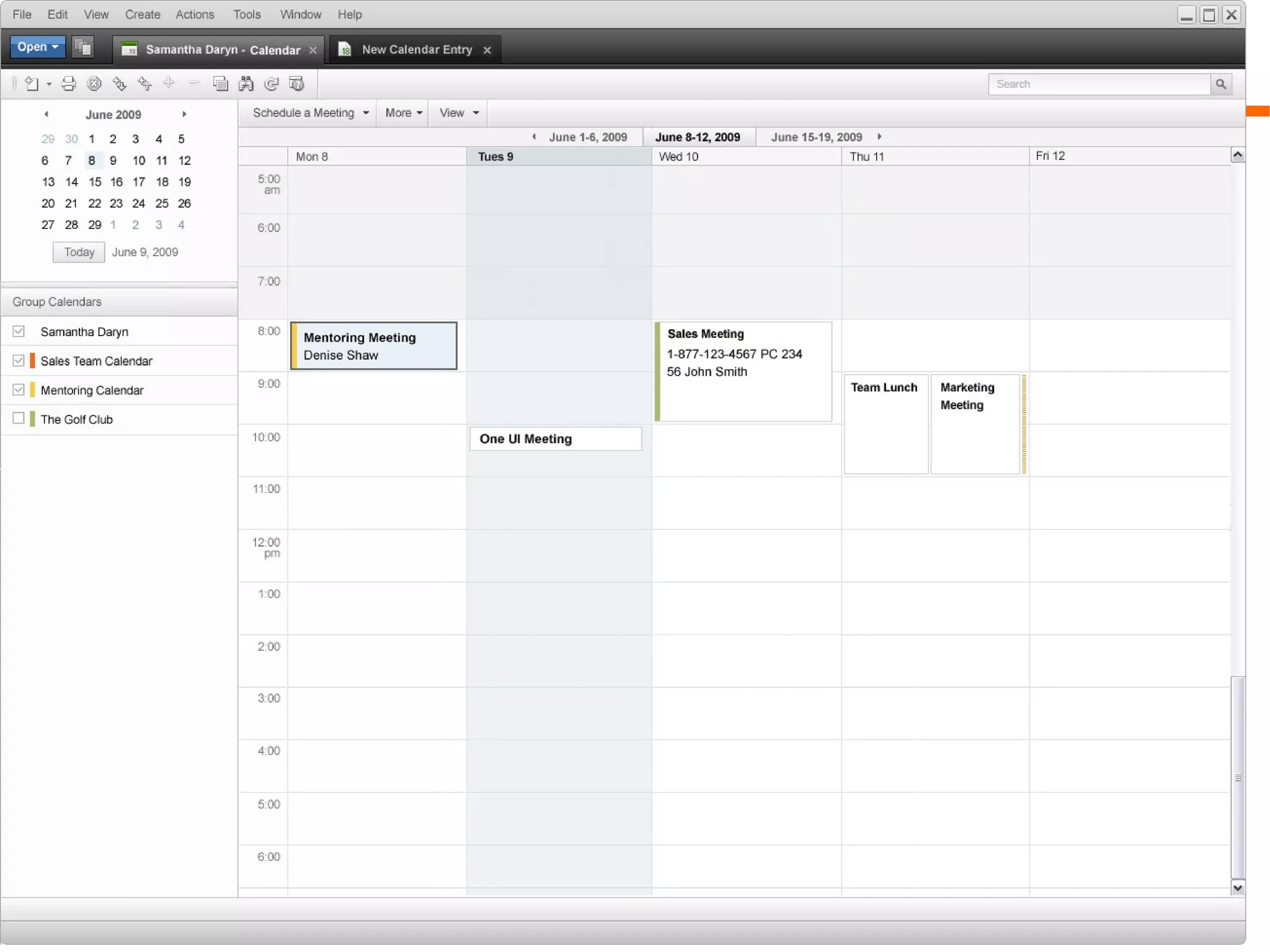Open the Actions menu
This screenshot has width=1270, height=952.
click(194, 14)
